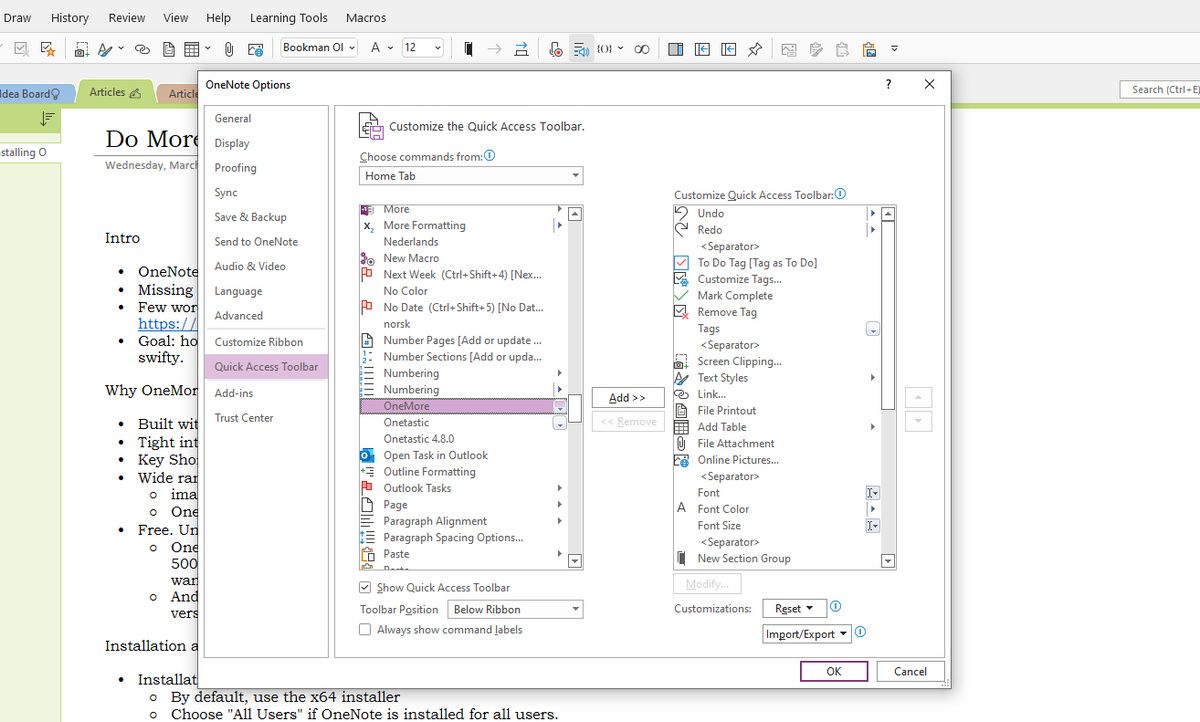Viewport: 1200px width, 722px height.
Task: Enable Always show command labels
Action: coord(365,630)
